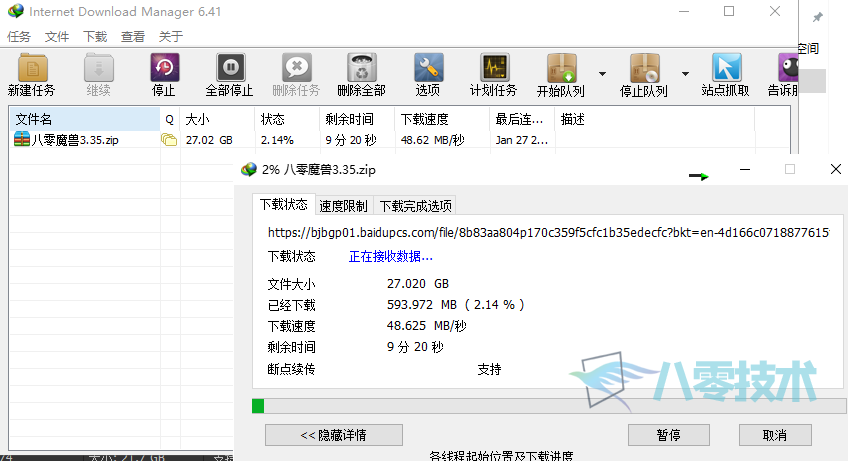Open 选项 settings wrench icon
This screenshot has width=848, height=461.
[428, 68]
